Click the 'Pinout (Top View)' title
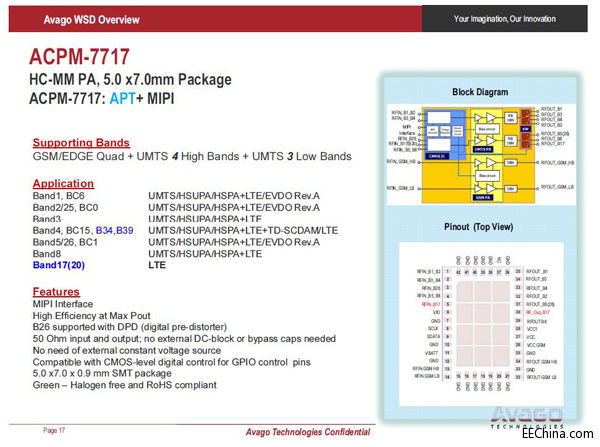Viewport: 600px width, 447px height. tap(479, 227)
